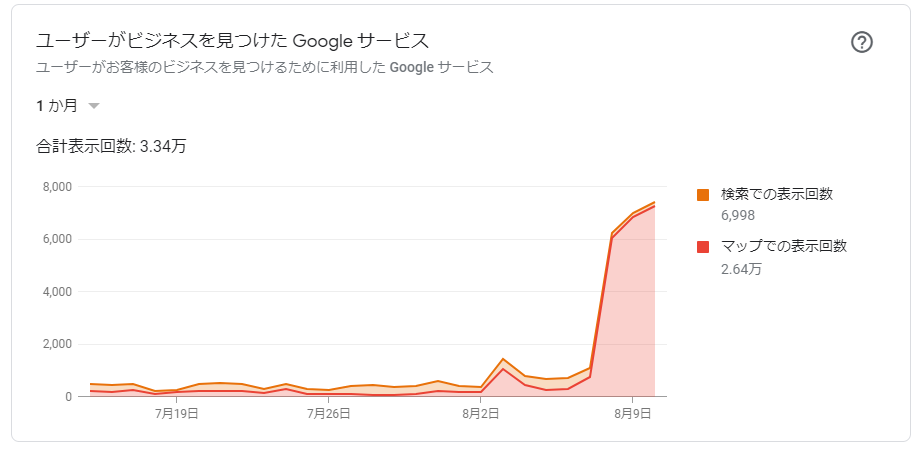The image size is (919, 450).
Task: Click the 7月26日 date axis label
Action: (330, 414)
